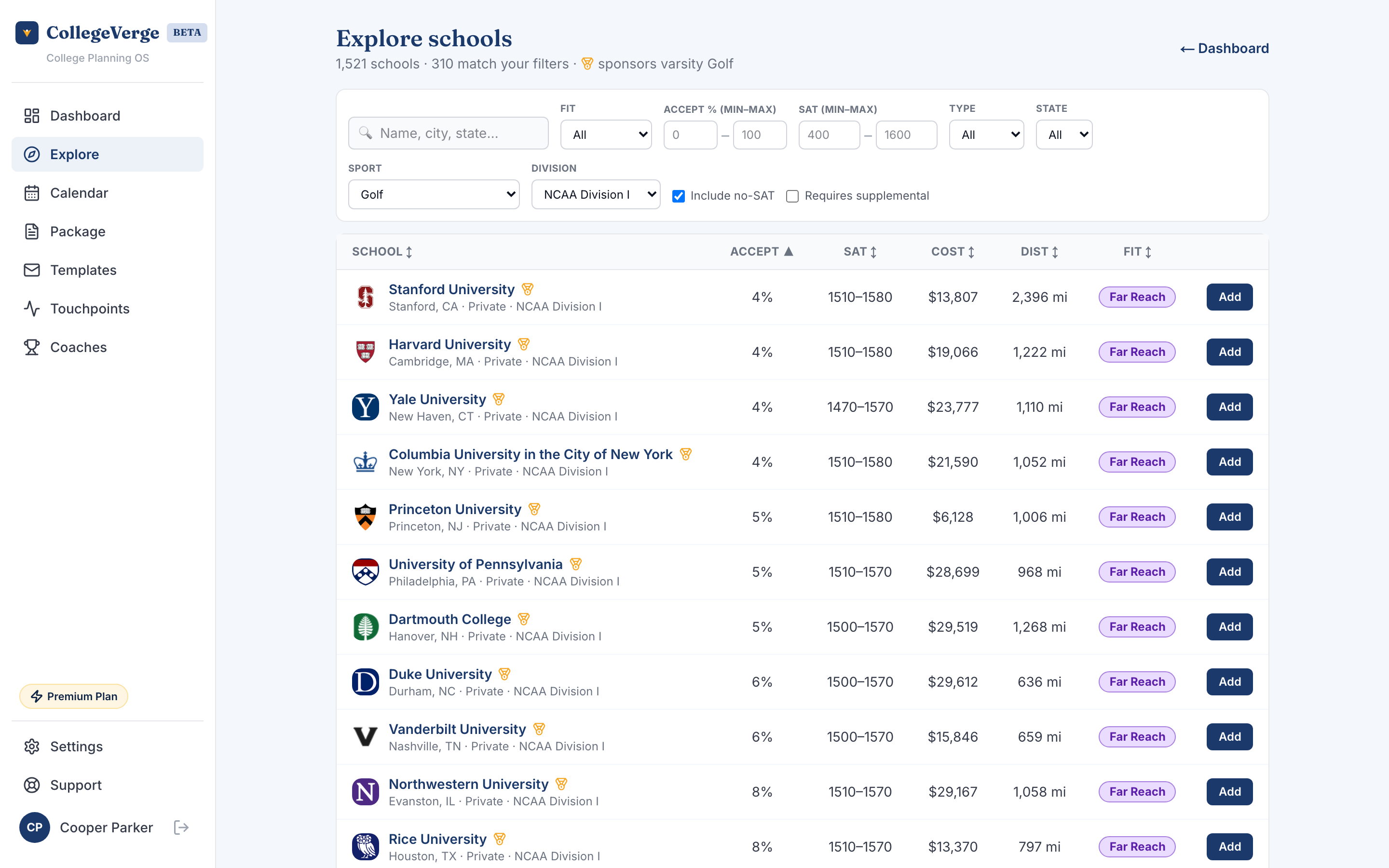This screenshot has width=1389, height=868.
Task: Click the Princeton University shield logo
Action: coord(365,516)
